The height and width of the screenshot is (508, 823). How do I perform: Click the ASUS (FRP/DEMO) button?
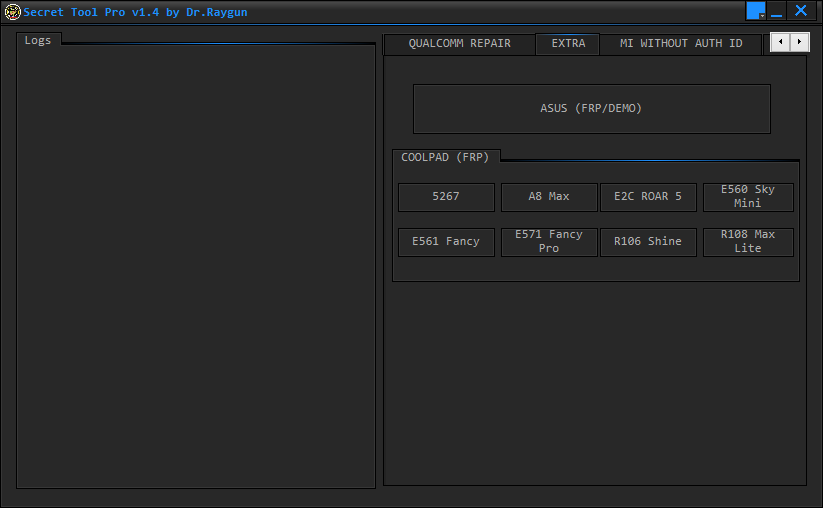[592, 109]
